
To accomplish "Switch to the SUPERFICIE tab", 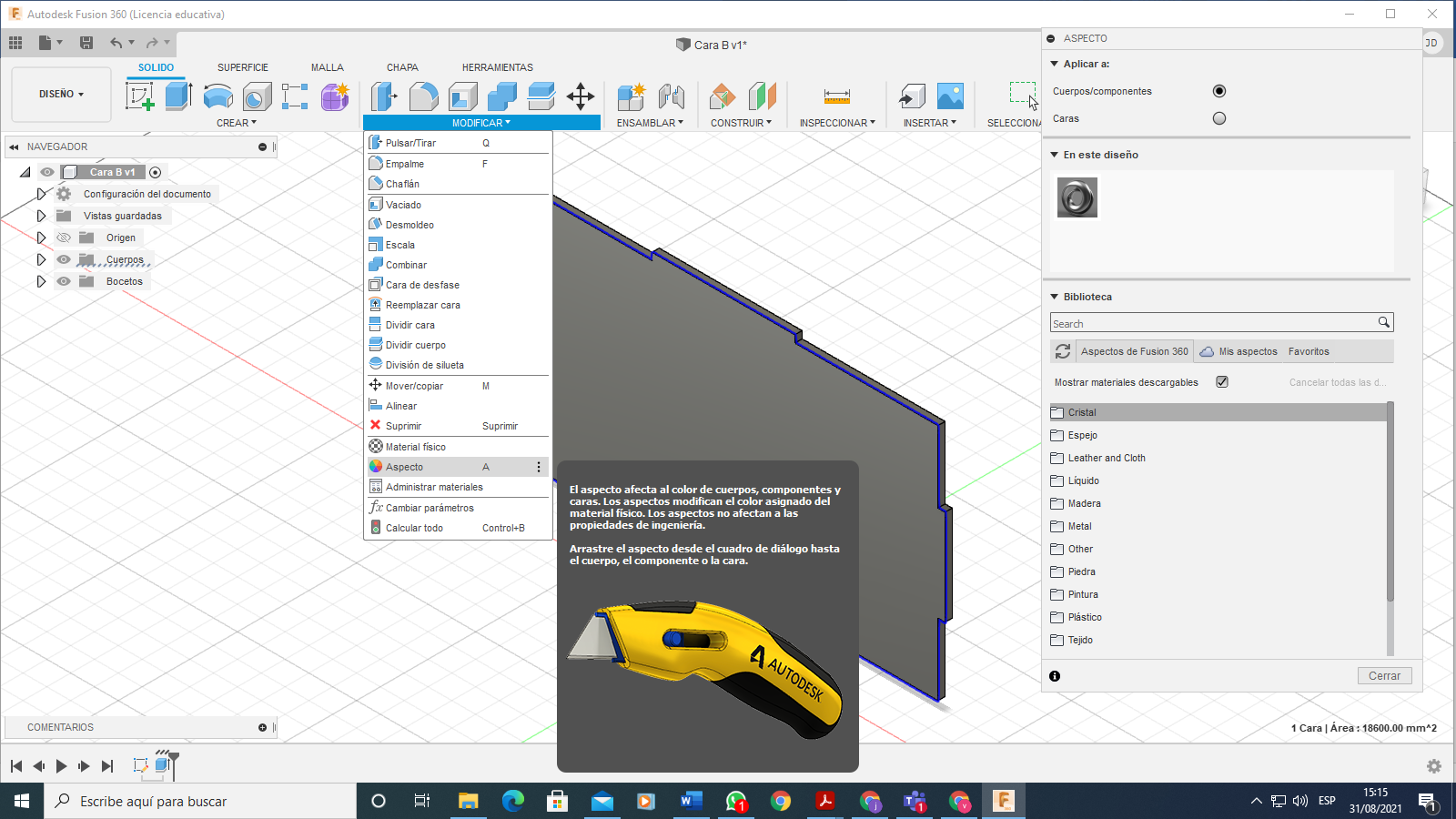I will [242, 67].
